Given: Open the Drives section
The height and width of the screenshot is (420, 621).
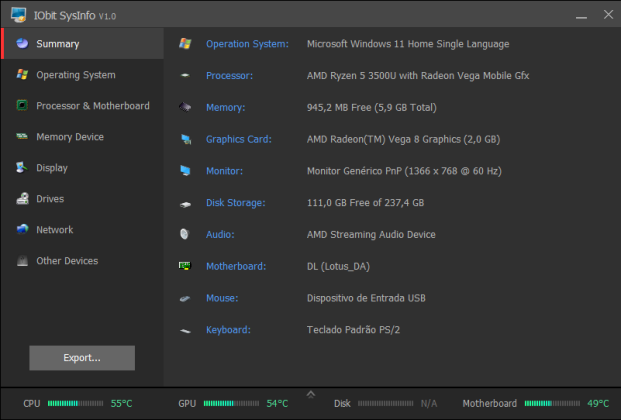Looking at the screenshot, I should click(82, 199).
